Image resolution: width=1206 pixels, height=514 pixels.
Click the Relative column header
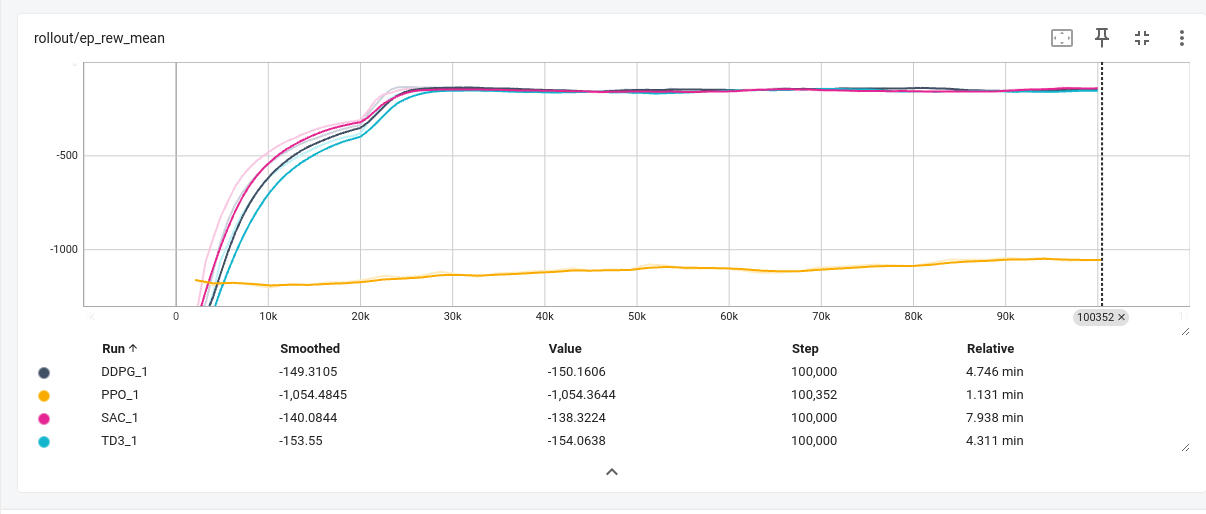coord(990,349)
